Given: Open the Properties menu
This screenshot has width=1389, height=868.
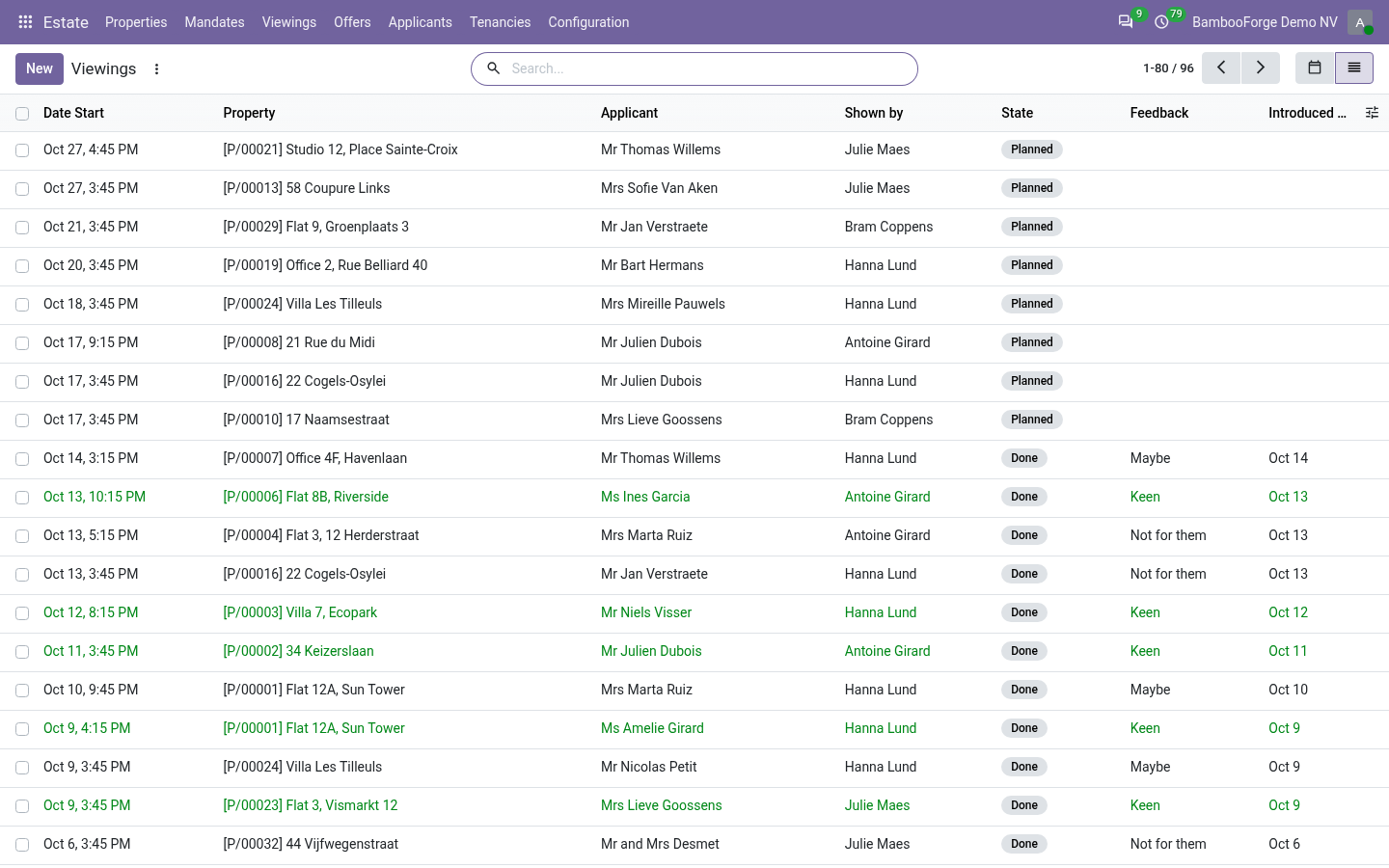Looking at the screenshot, I should [136, 22].
